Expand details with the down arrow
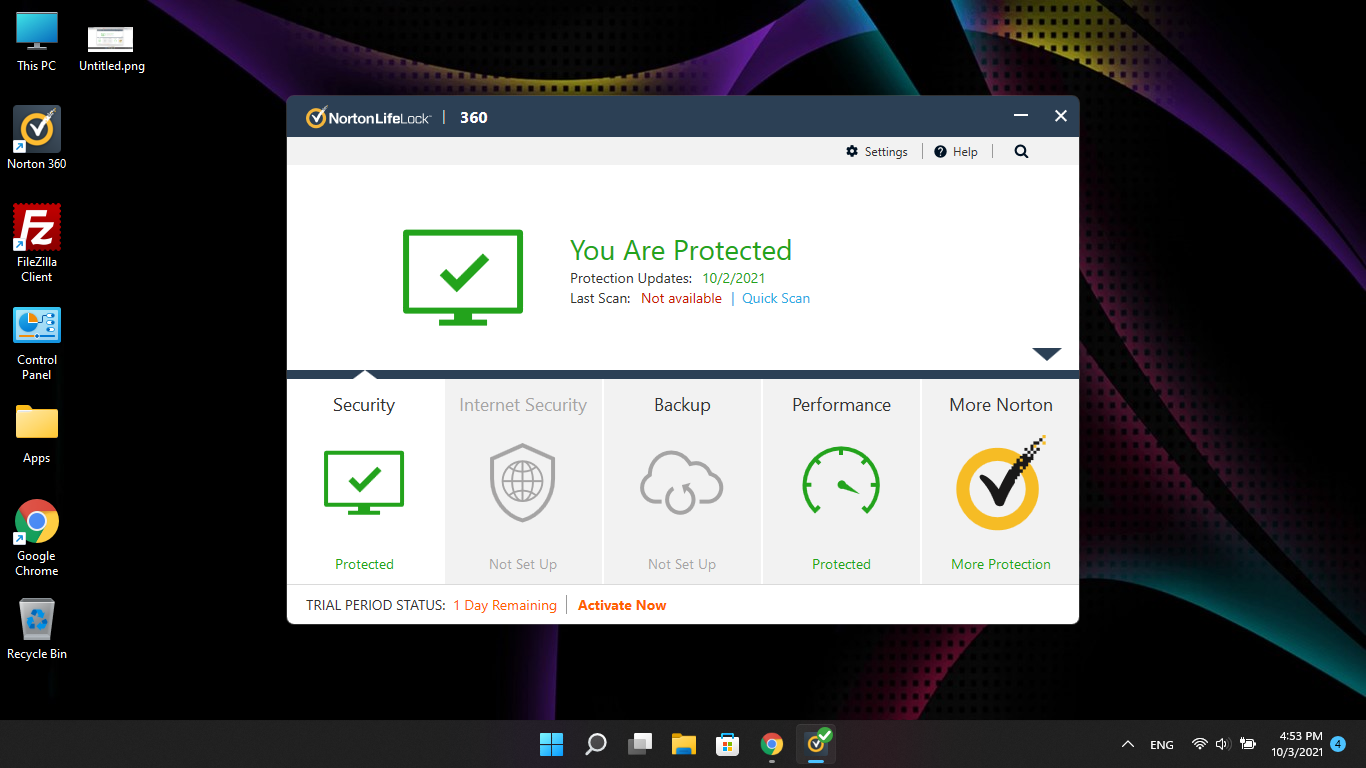This screenshot has height=768, width=1366. click(1047, 354)
